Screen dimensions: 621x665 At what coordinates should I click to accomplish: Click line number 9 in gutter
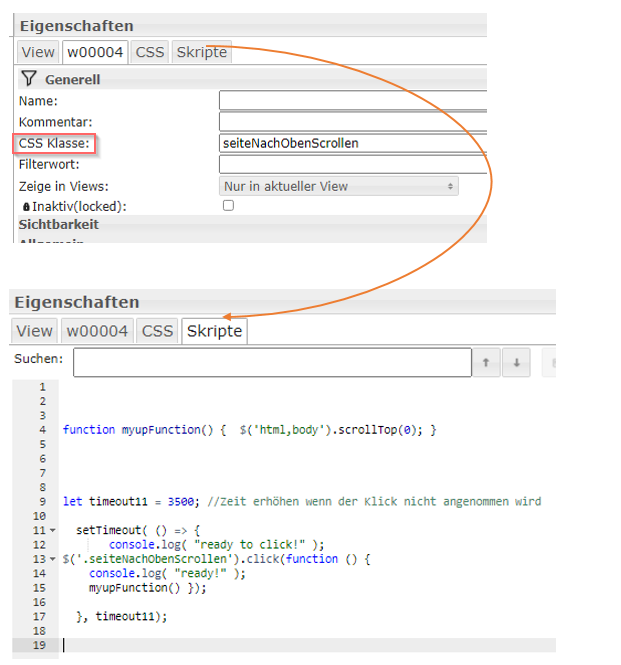[42, 501]
